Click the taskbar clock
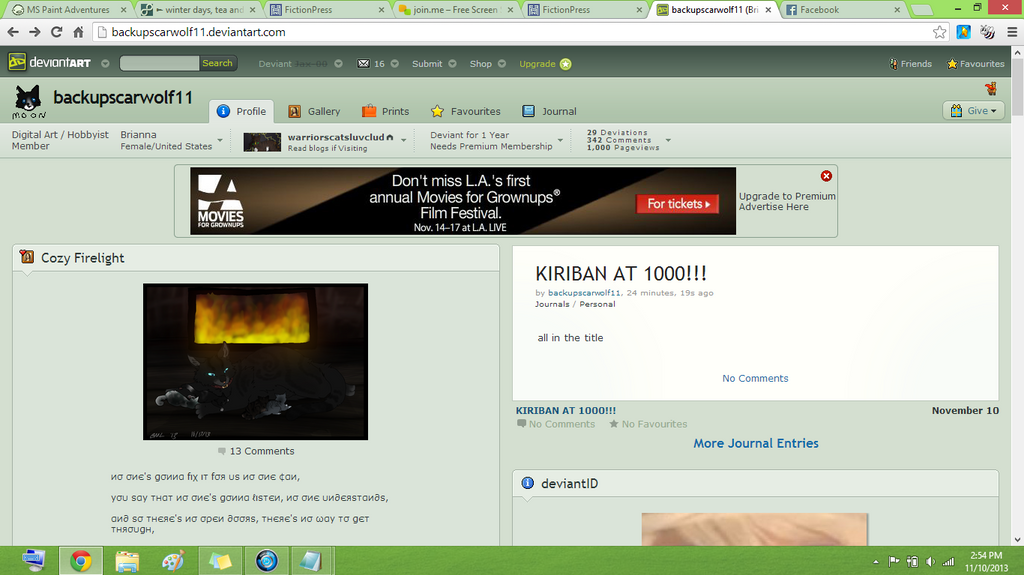The image size is (1024, 575). tap(986, 561)
